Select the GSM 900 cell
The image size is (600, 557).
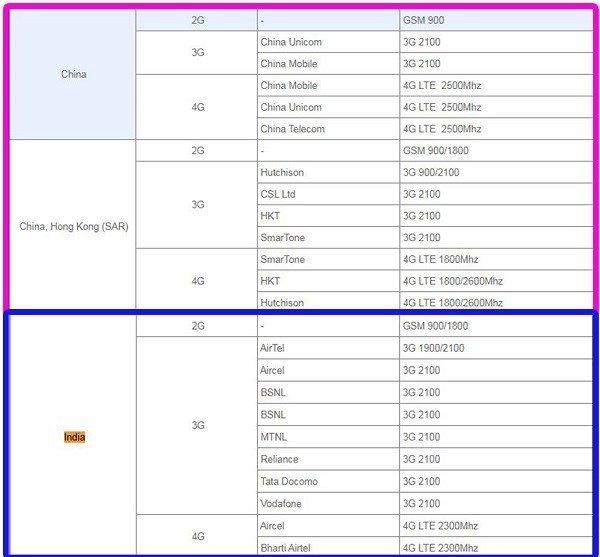tap(496, 20)
